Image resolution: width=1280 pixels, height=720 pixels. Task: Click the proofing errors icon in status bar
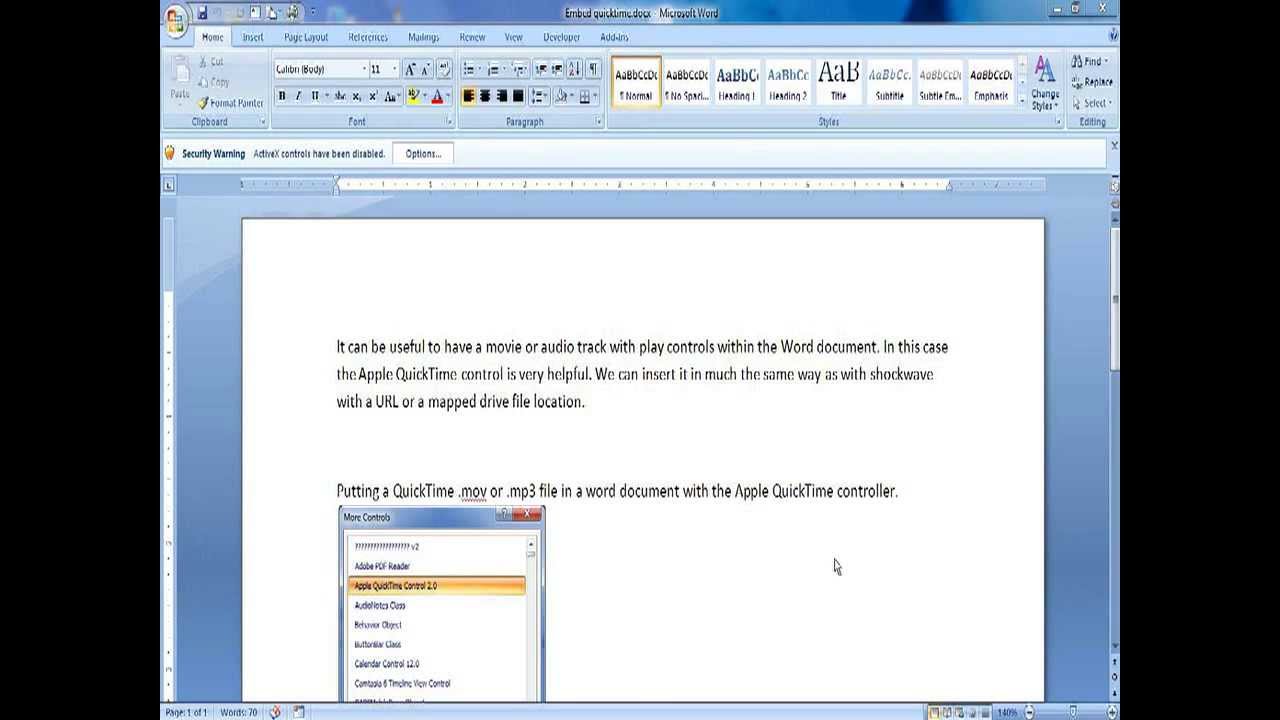(x=275, y=712)
